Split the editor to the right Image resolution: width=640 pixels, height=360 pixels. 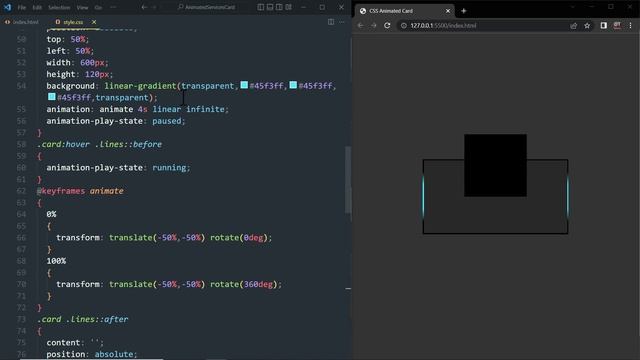pos(331,22)
